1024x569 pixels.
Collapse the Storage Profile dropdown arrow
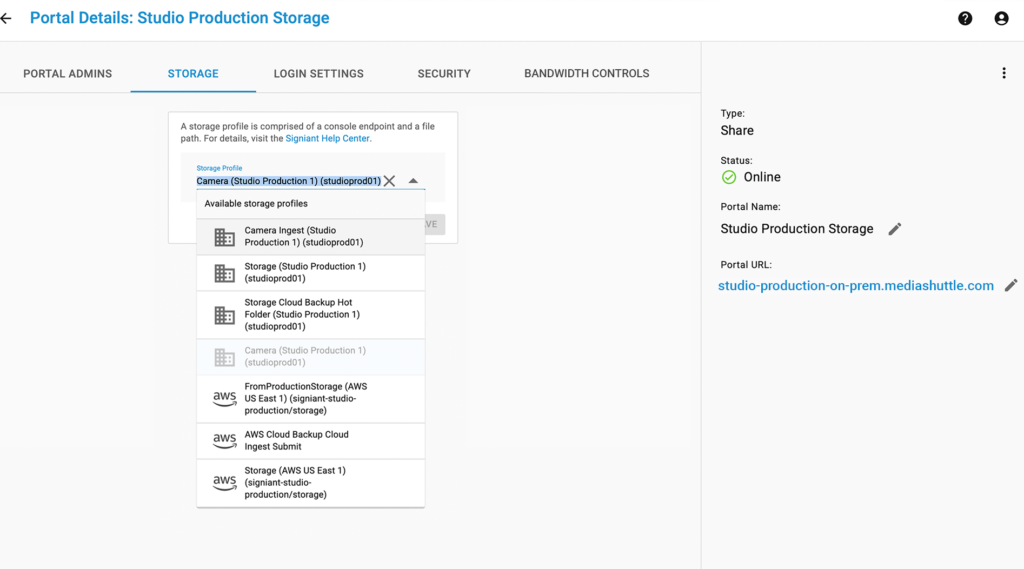(413, 181)
